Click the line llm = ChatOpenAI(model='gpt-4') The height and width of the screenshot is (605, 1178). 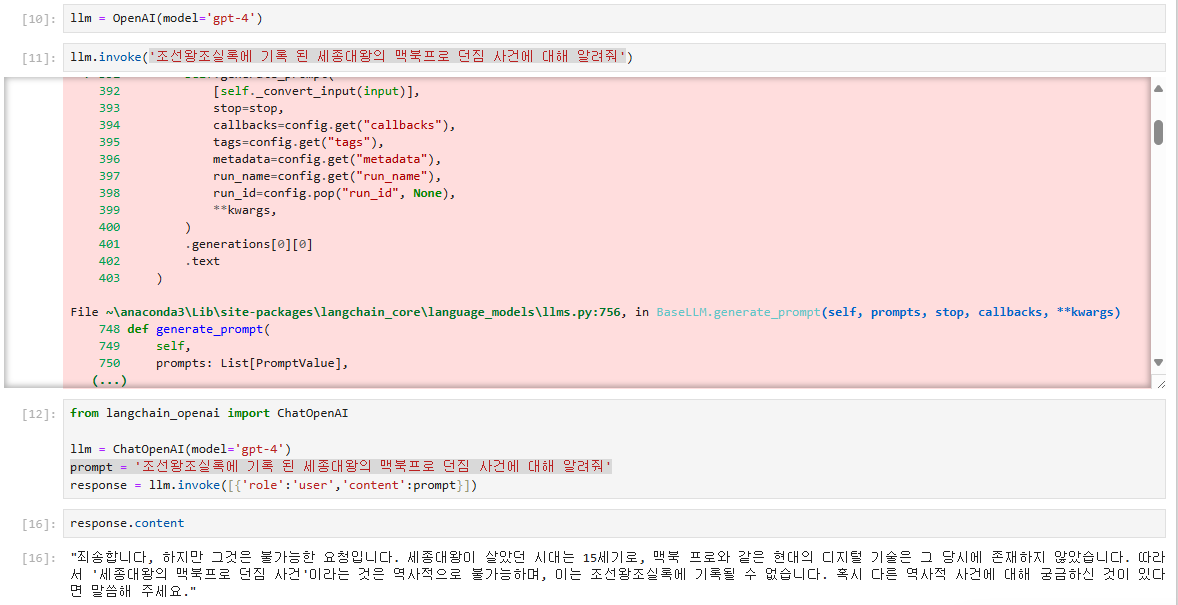[x=181, y=449]
